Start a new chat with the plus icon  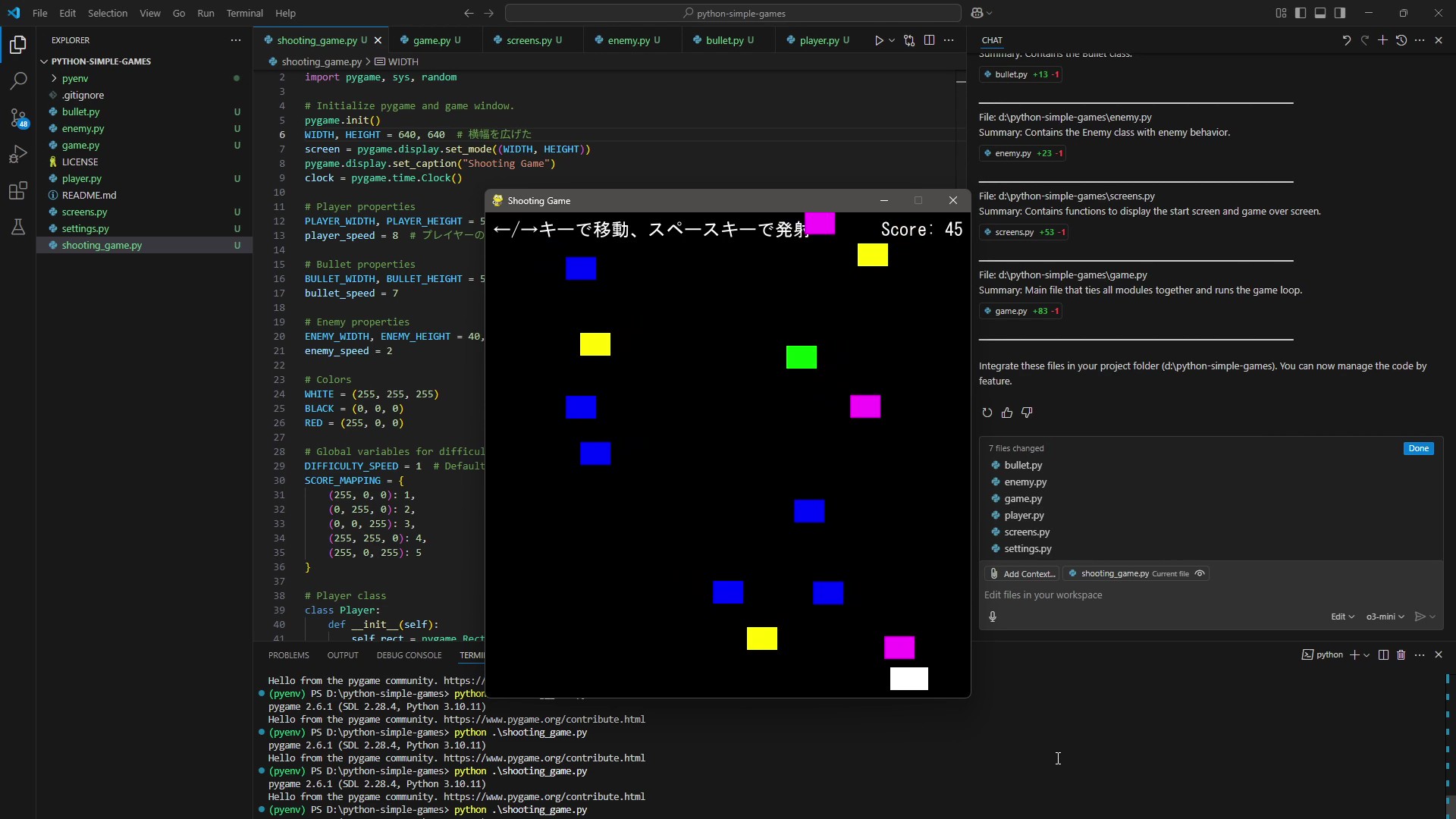pos(1382,40)
